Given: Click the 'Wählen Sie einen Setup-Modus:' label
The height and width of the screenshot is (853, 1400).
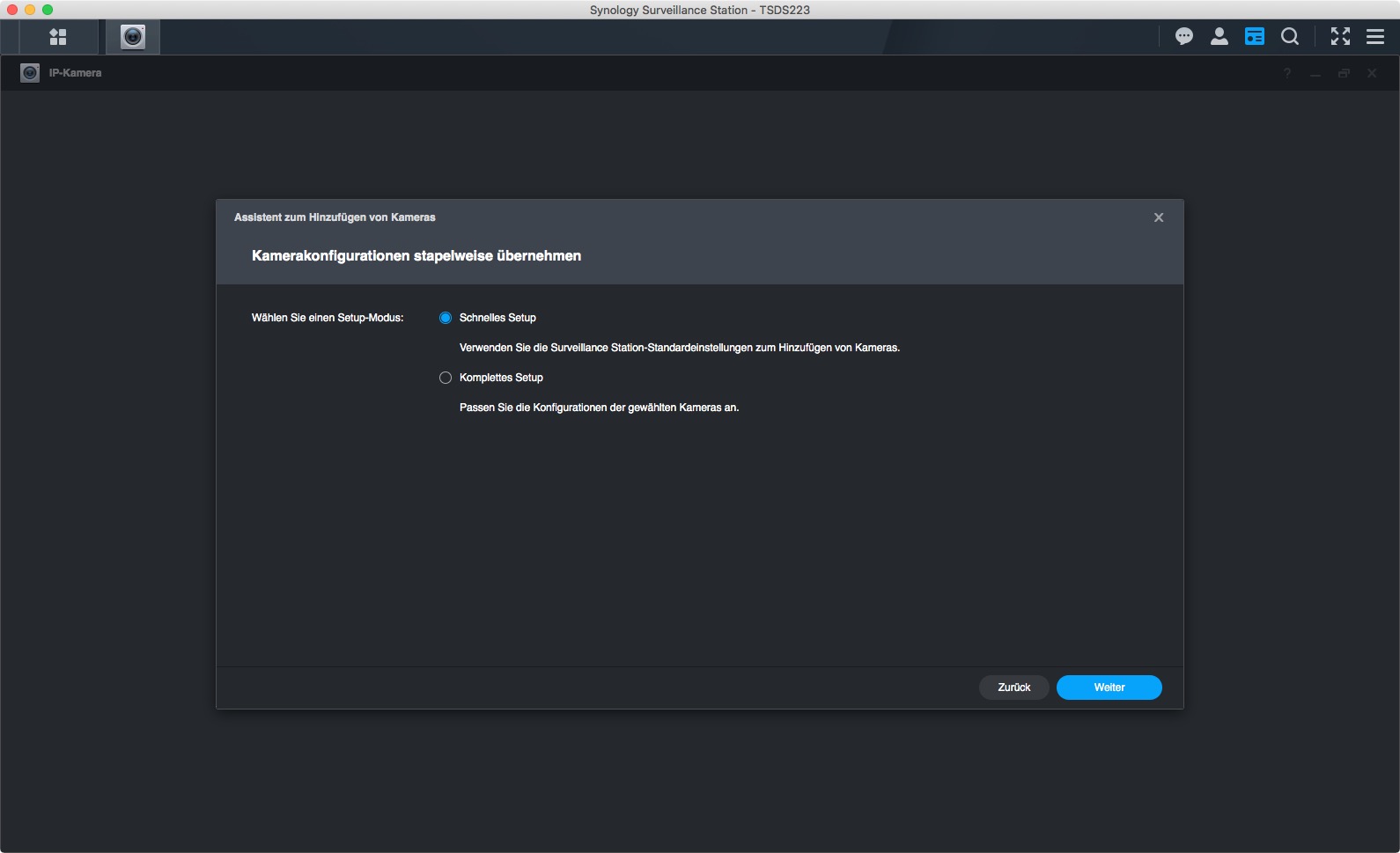Looking at the screenshot, I should [328, 318].
